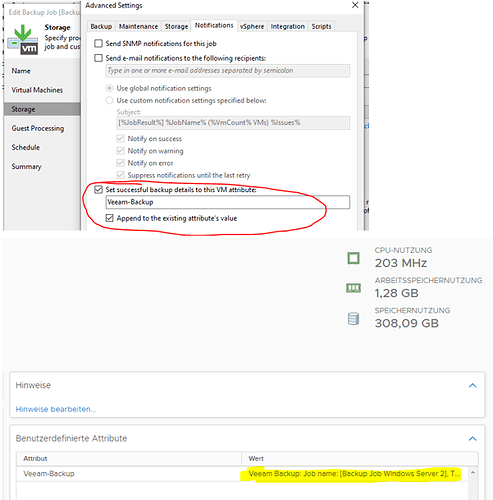
Task: Uncheck Set successful backup details to VM attribute
Action: point(98,190)
